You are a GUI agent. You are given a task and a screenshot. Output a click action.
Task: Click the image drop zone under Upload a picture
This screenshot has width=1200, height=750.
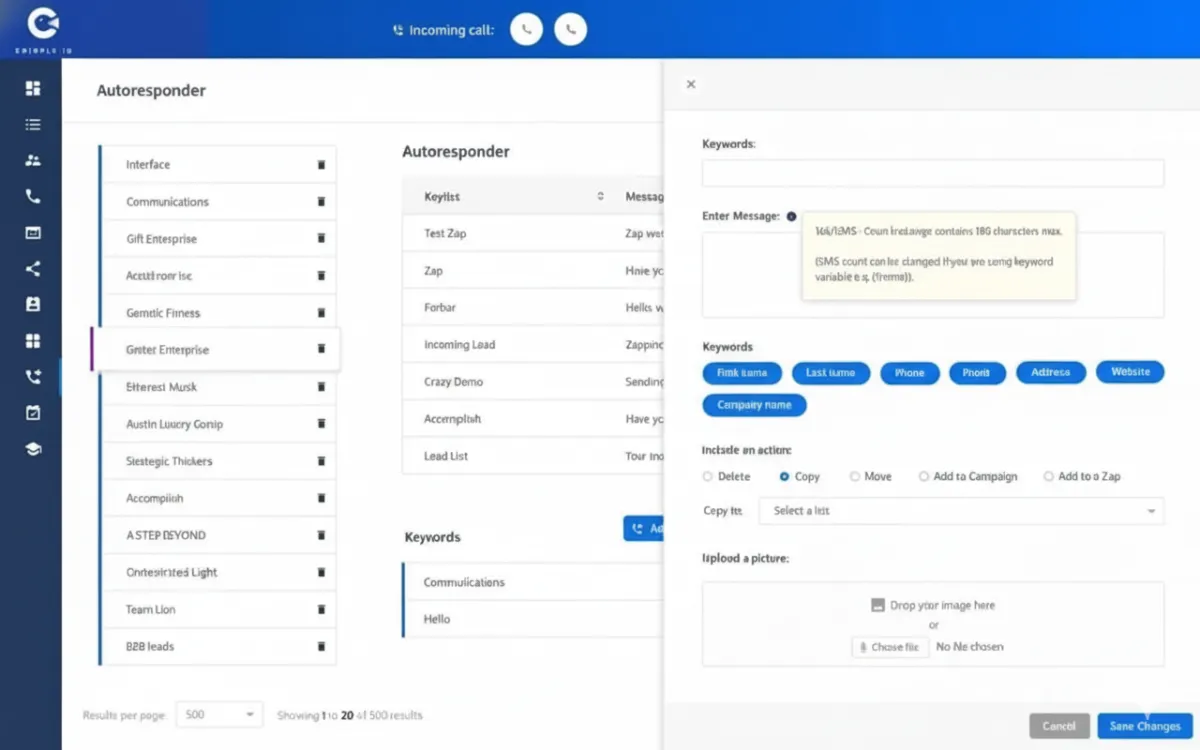point(933,624)
